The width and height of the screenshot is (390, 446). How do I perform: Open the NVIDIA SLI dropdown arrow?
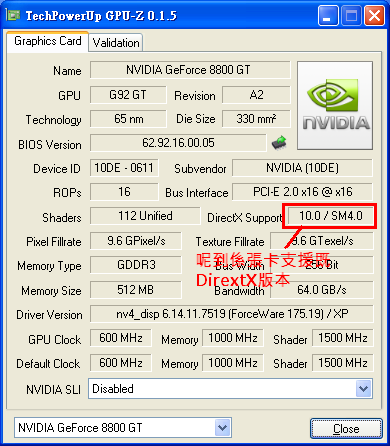point(363,388)
